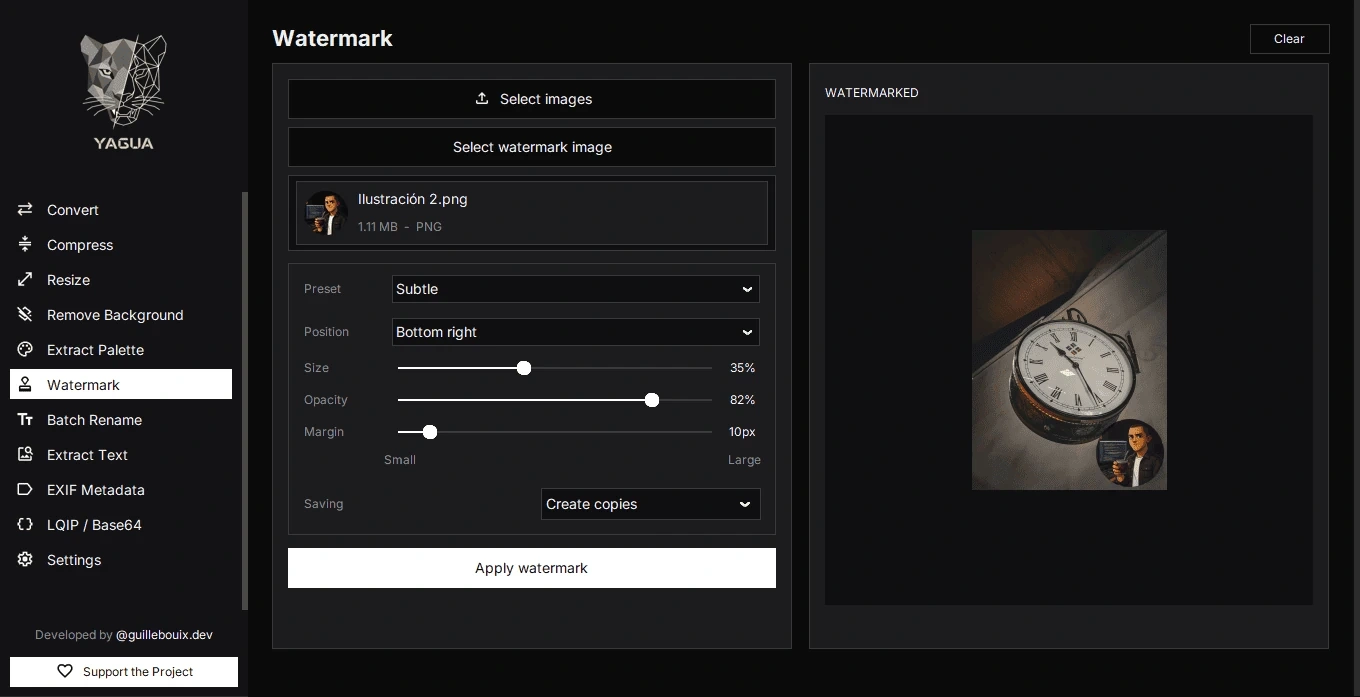Click the Apply watermark button

532,568
